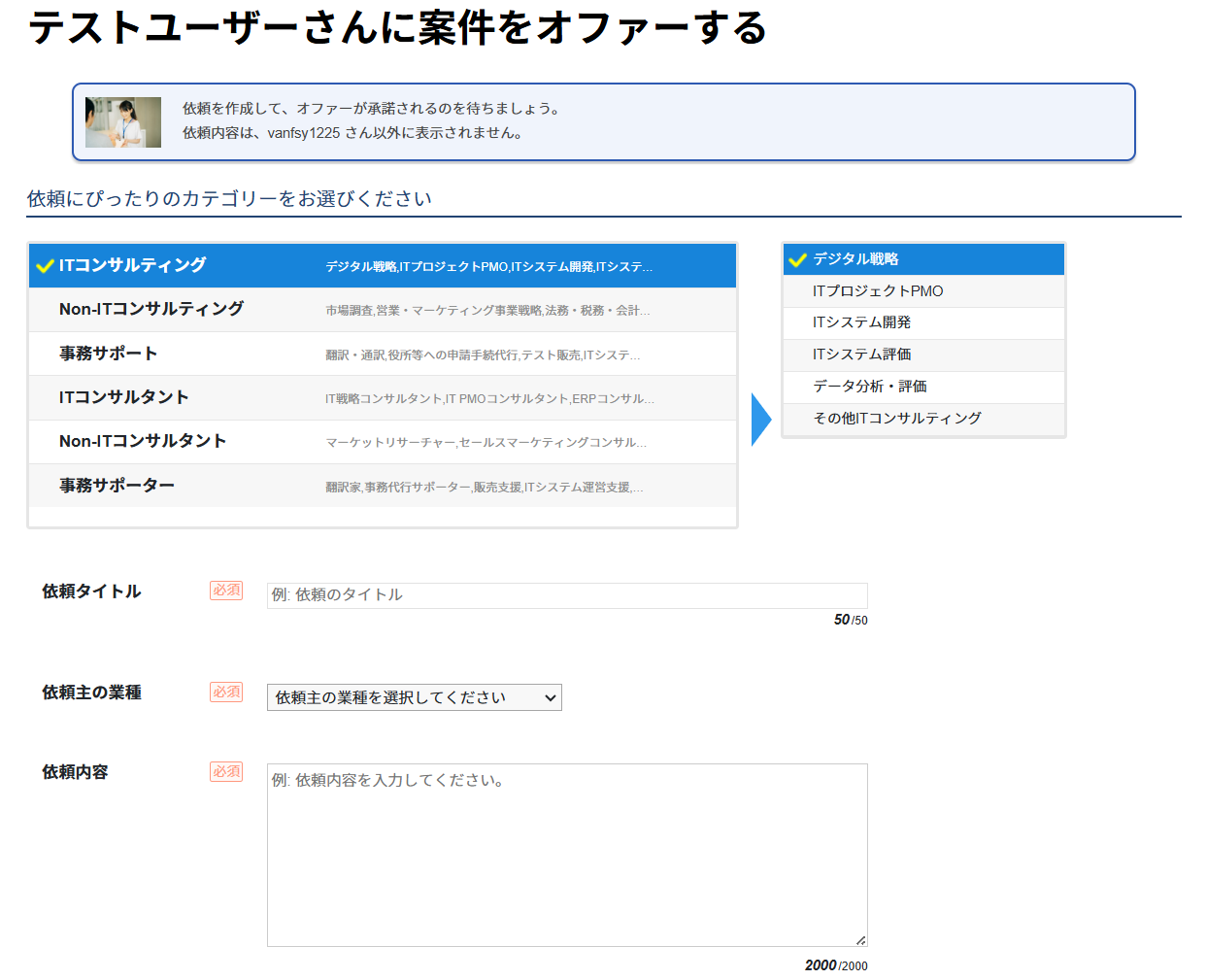This screenshot has width=1206, height=980.
Task: Select その他ITコンサルティング subcategory
Action: click(x=923, y=419)
